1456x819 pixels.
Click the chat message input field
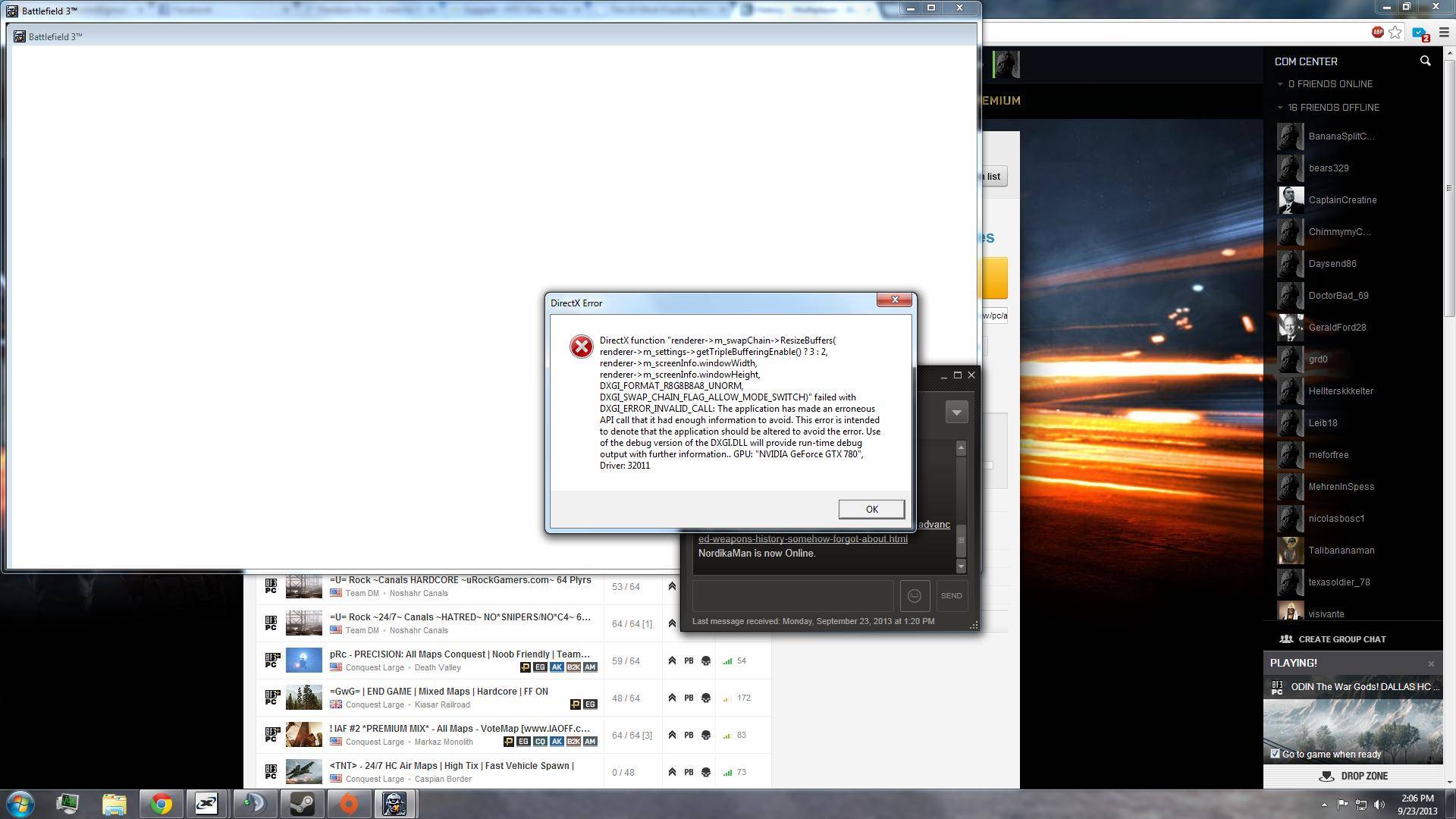pos(792,596)
